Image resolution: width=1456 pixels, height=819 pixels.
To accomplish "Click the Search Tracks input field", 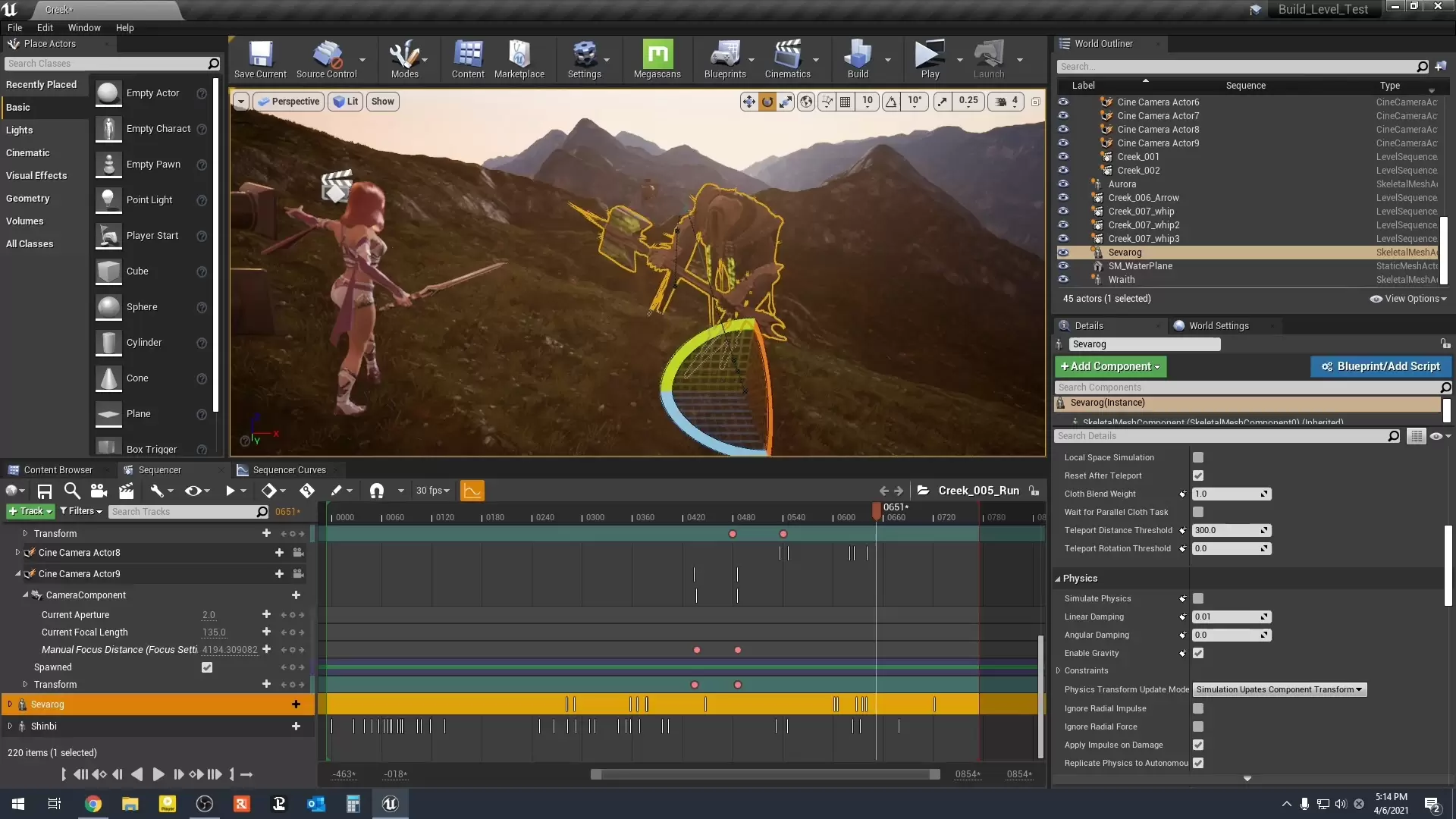I will (x=182, y=512).
